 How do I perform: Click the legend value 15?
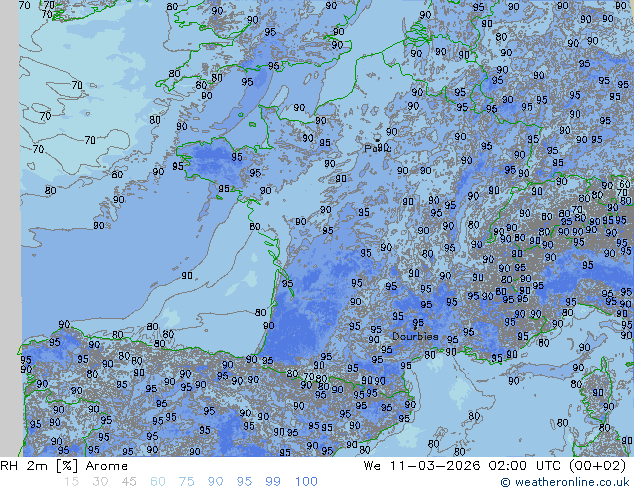[x=71, y=482]
